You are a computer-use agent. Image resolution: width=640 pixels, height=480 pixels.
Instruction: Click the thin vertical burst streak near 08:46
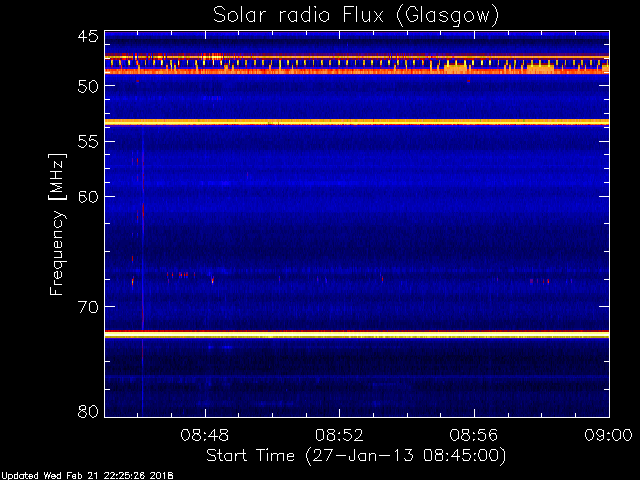143,269
